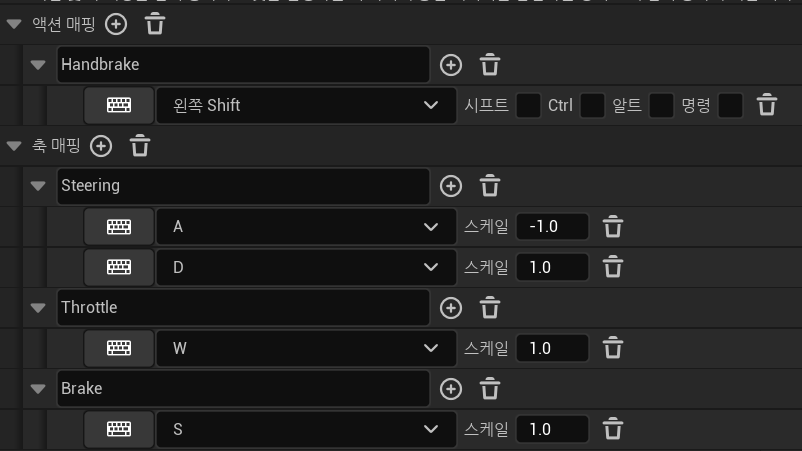Toggle the Ctrl modifier checkbox

pyautogui.click(x=592, y=105)
